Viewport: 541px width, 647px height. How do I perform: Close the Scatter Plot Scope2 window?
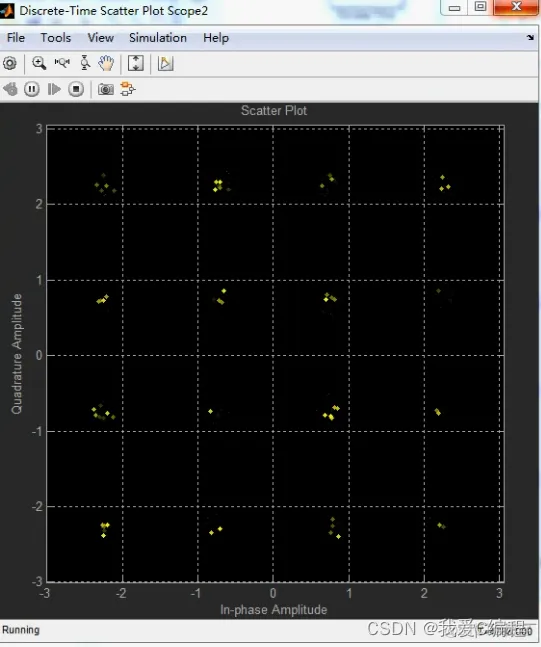(516, 7)
